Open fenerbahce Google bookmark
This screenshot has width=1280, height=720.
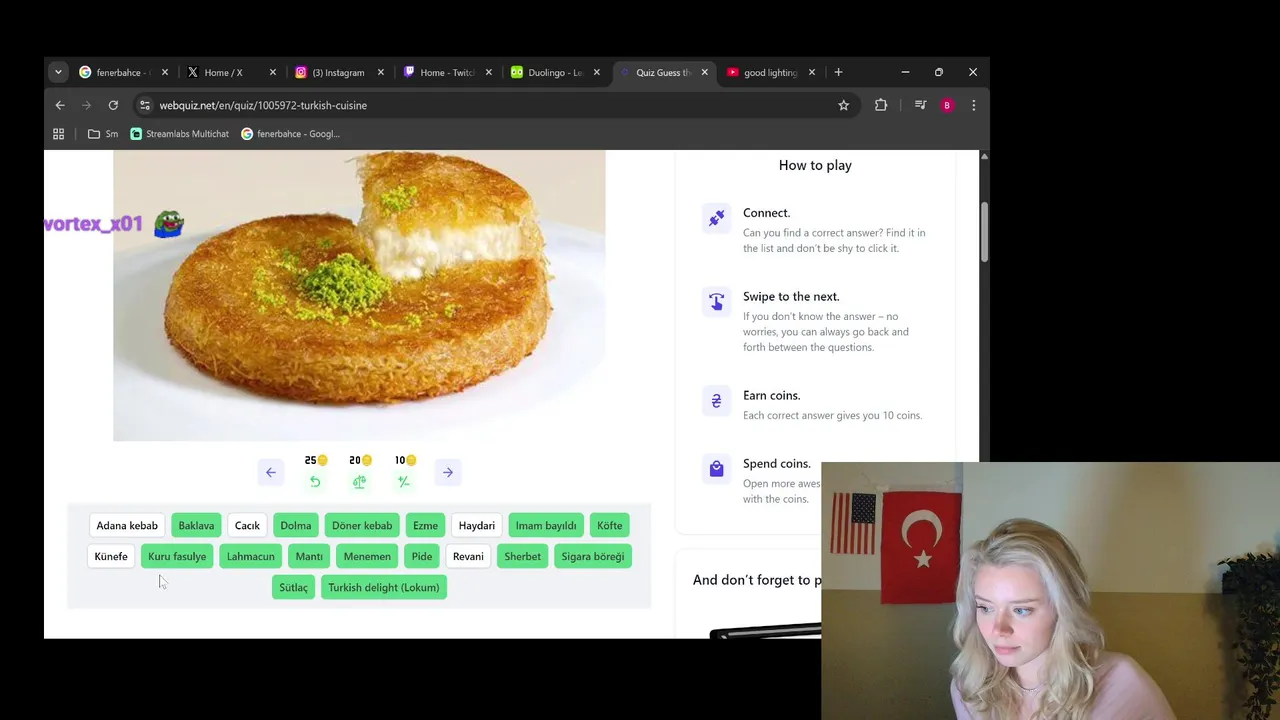point(290,134)
